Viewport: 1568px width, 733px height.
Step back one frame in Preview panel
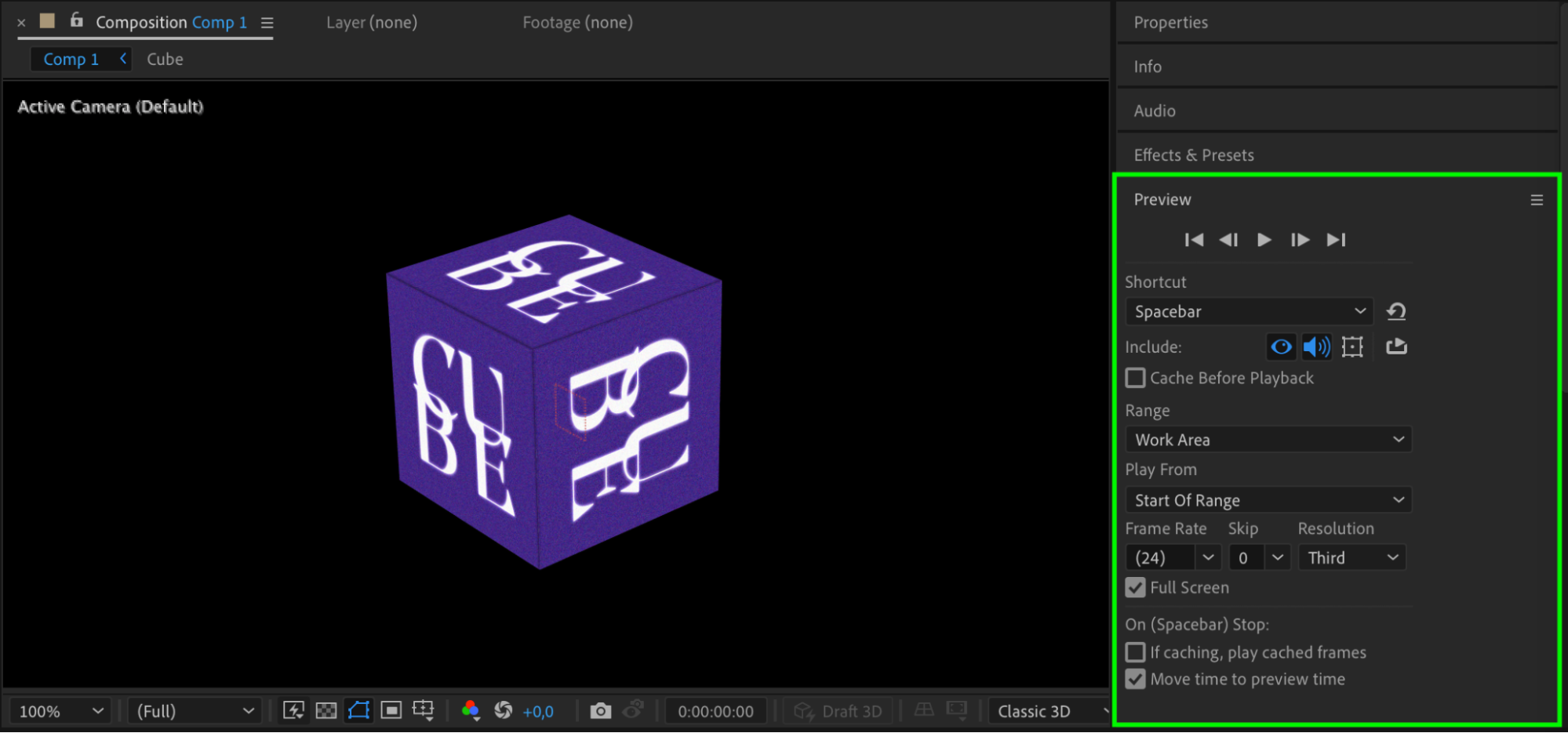tap(1229, 240)
